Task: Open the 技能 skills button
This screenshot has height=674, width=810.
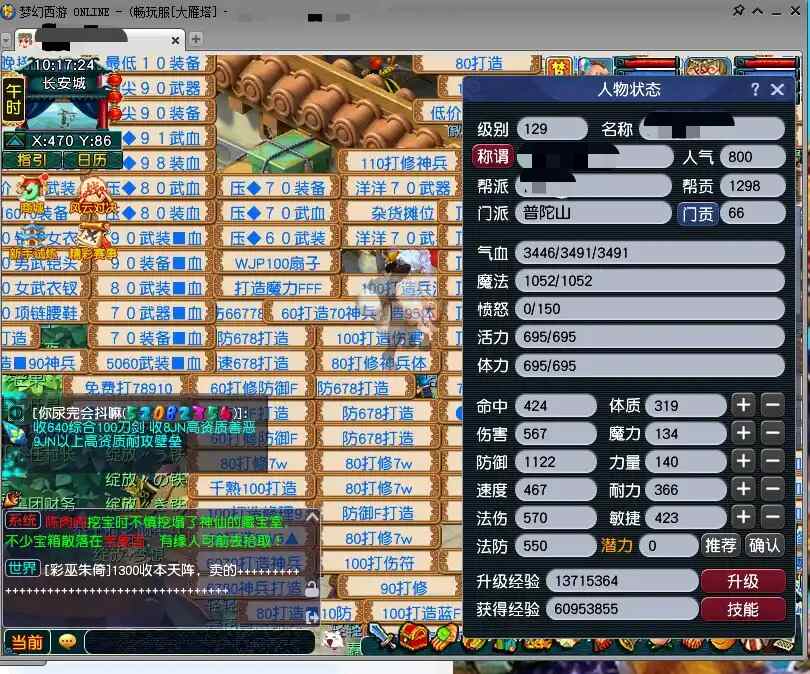Action: (743, 609)
